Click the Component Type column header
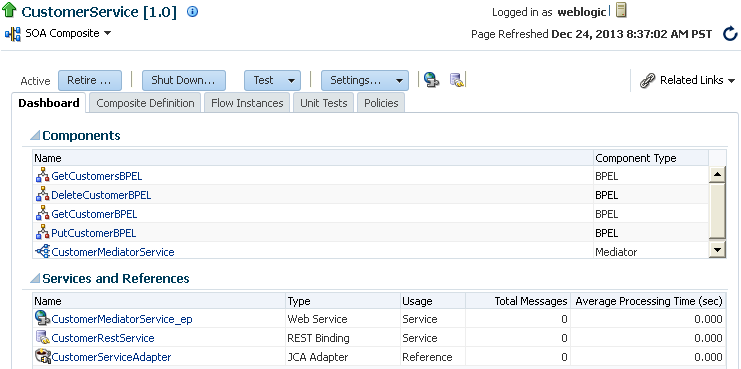This screenshot has height=369, width=741. pyautogui.click(x=651, y=158)
